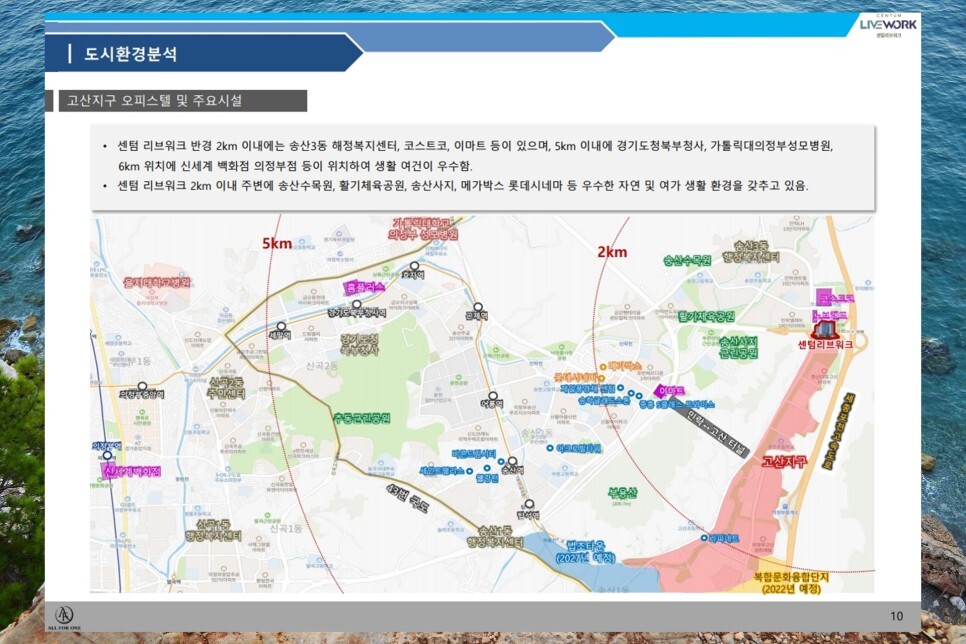Click the 효자역 station circle marker
The width and height of the screenshot is (966, 644).
click(415, 266)
